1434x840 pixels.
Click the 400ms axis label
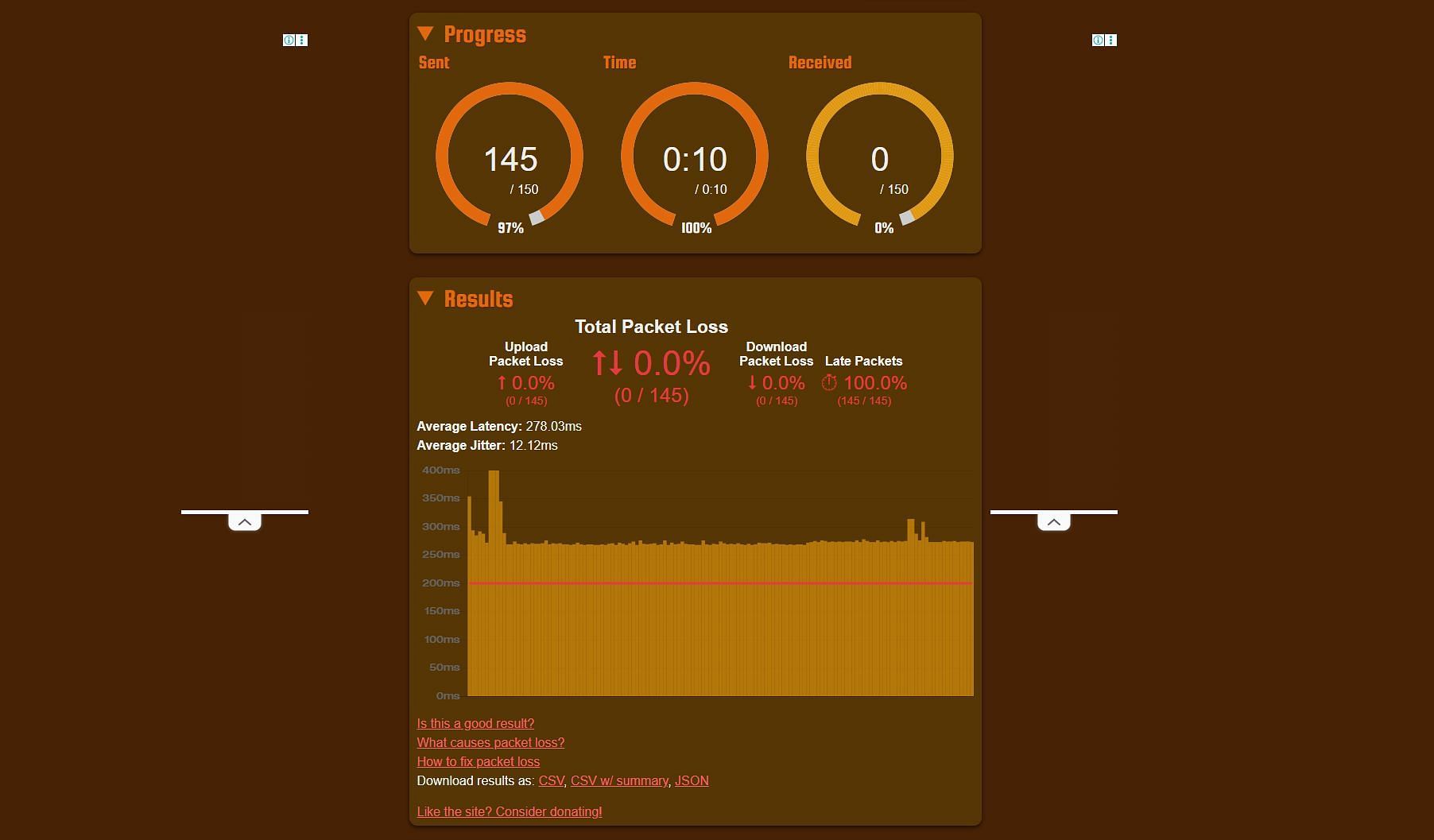[440, 470]
